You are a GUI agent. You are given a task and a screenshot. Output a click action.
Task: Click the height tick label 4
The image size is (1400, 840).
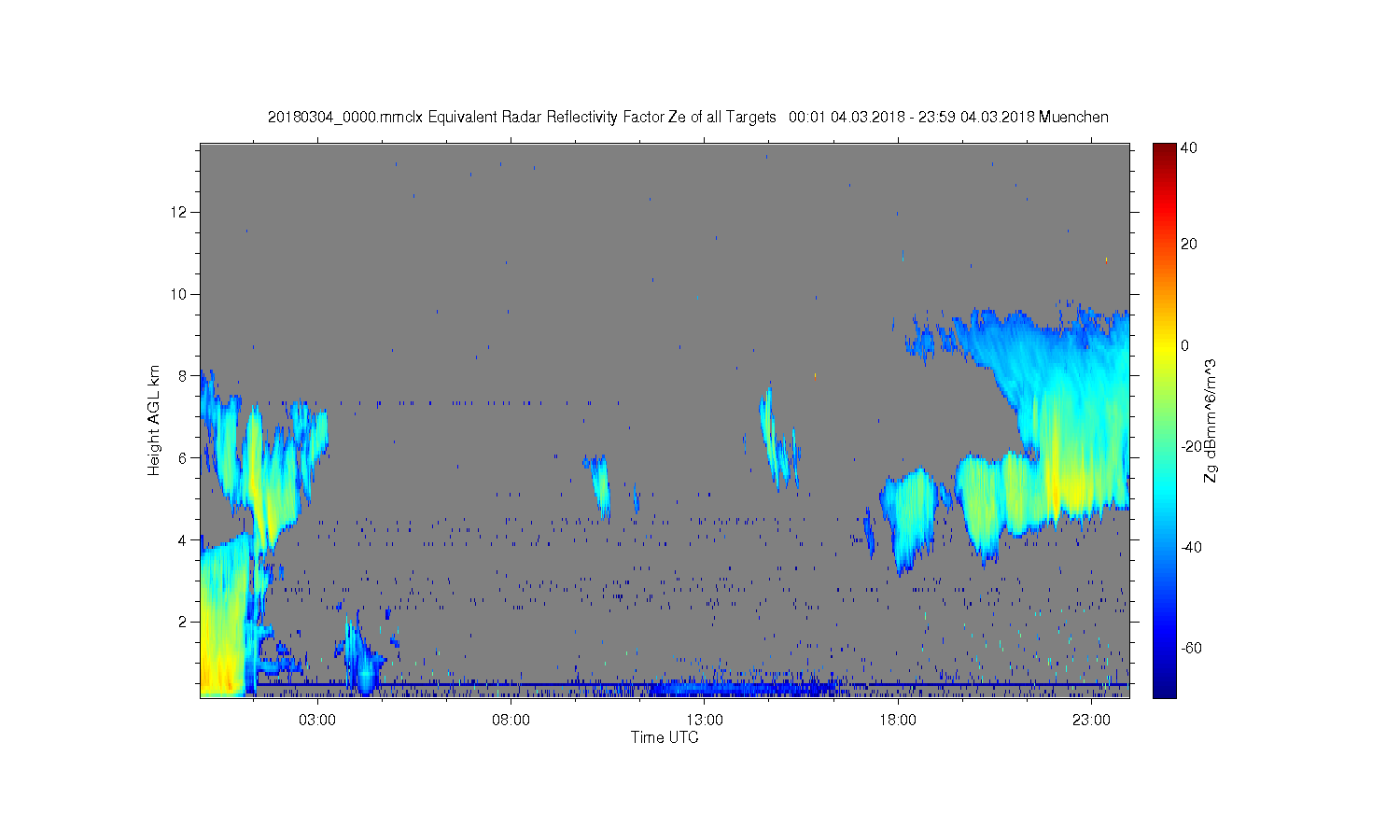click(184, 539)
